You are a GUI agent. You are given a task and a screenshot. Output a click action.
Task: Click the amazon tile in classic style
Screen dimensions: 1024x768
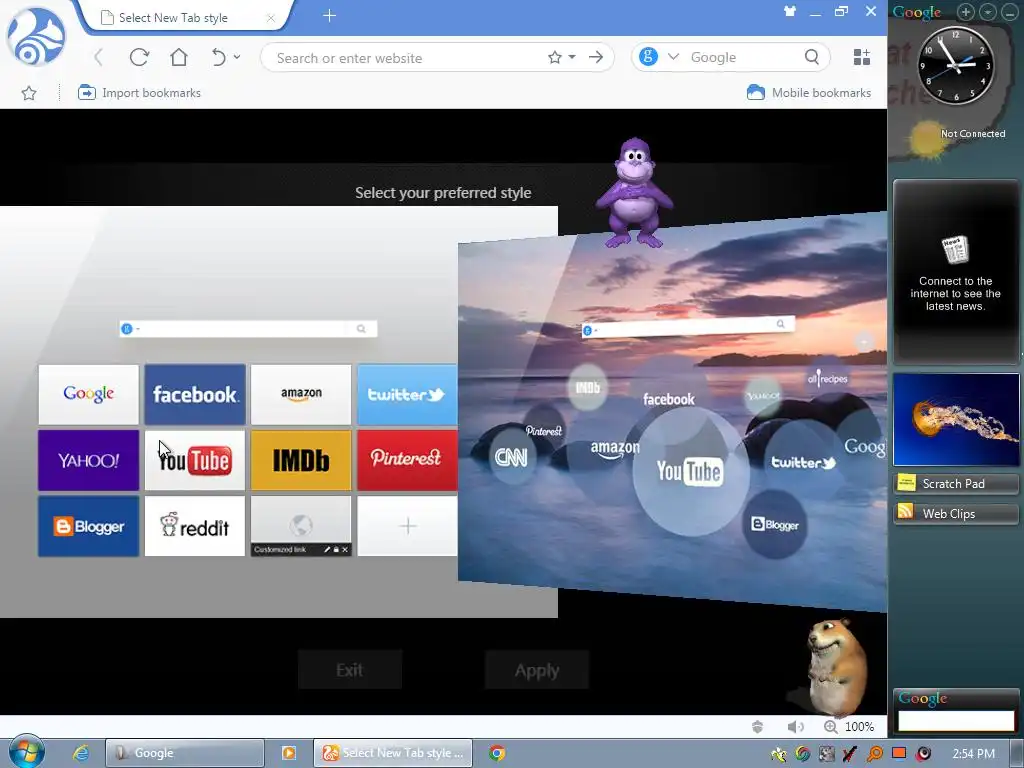(x=301, y=394)
